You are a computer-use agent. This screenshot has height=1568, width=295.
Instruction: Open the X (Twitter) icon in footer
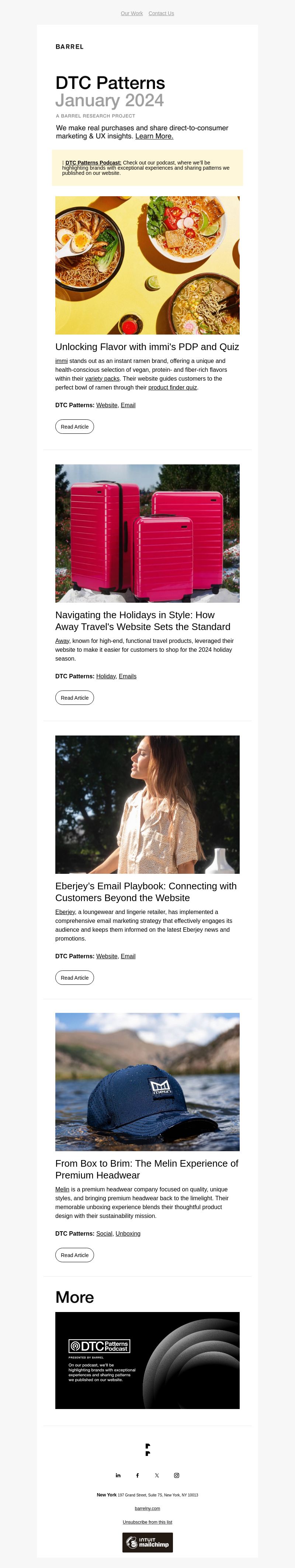157,1475
